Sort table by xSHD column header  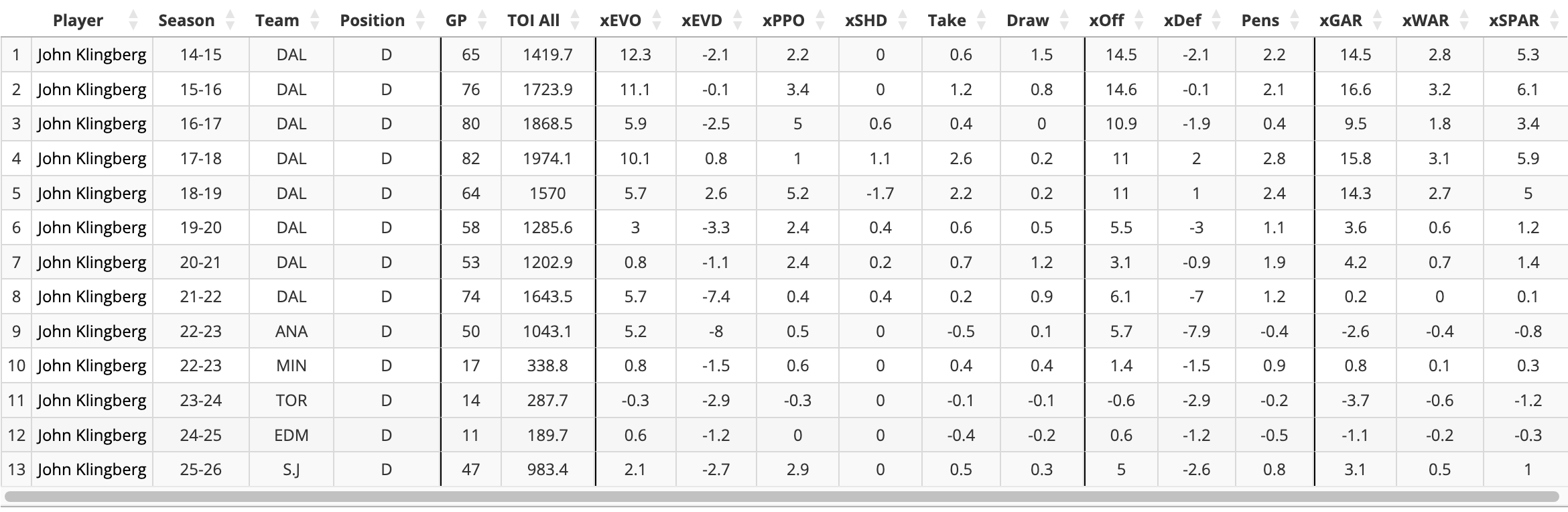click(x=866, y=20)
